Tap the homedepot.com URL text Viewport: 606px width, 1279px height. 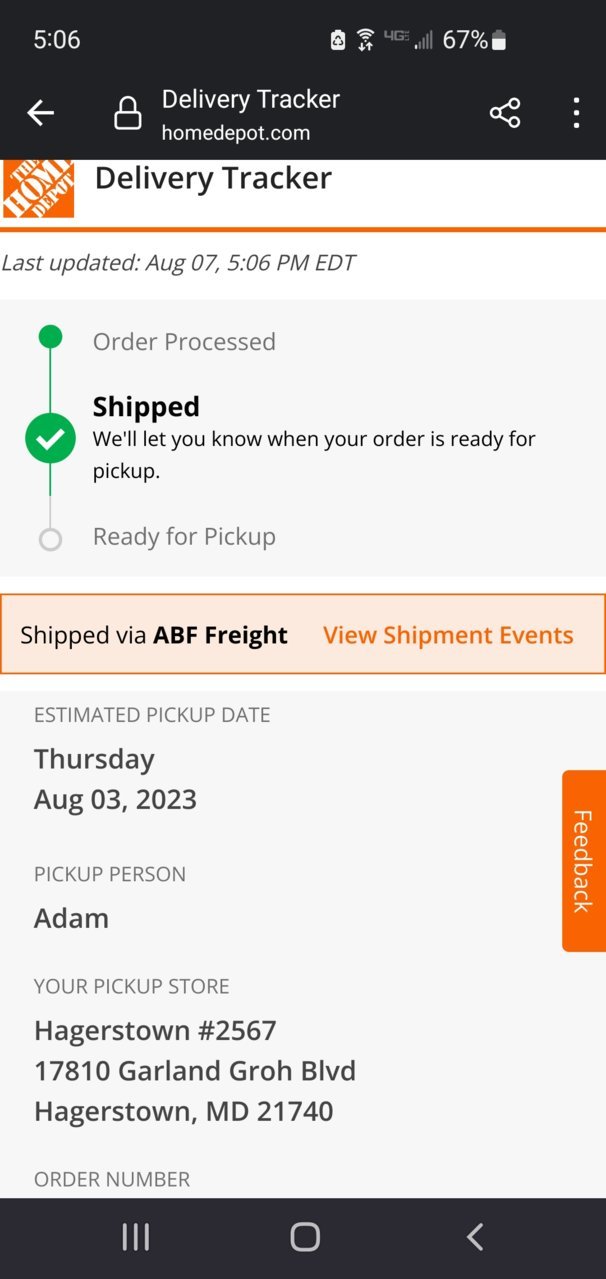tap(236, 133)
